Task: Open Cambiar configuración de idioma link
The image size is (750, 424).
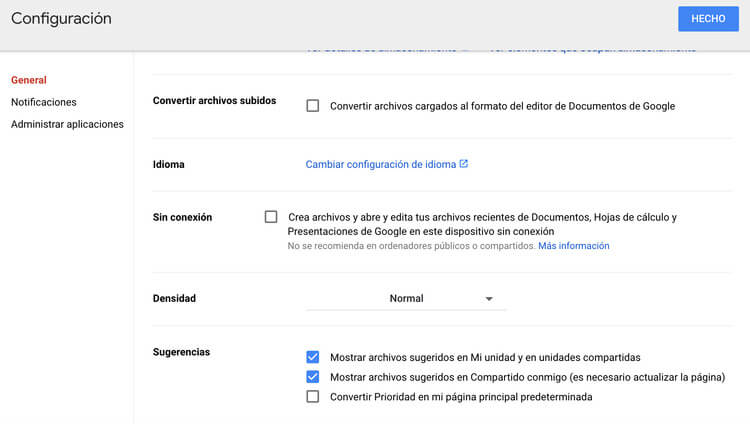Action: coord(381,164)
